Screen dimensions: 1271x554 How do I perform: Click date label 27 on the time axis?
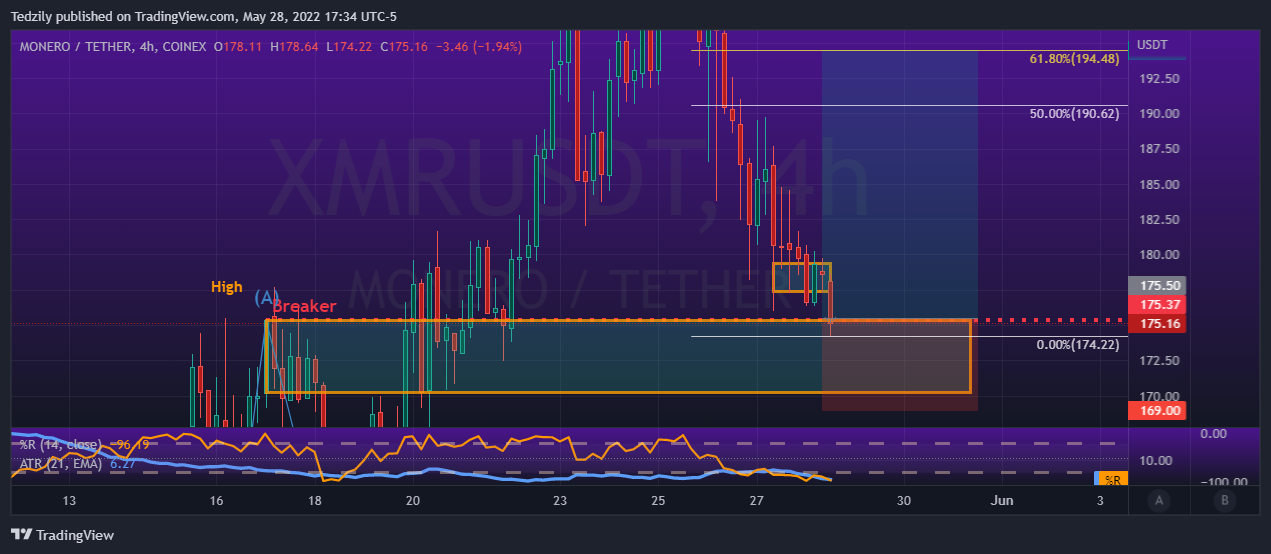click(x=756, y=500)
